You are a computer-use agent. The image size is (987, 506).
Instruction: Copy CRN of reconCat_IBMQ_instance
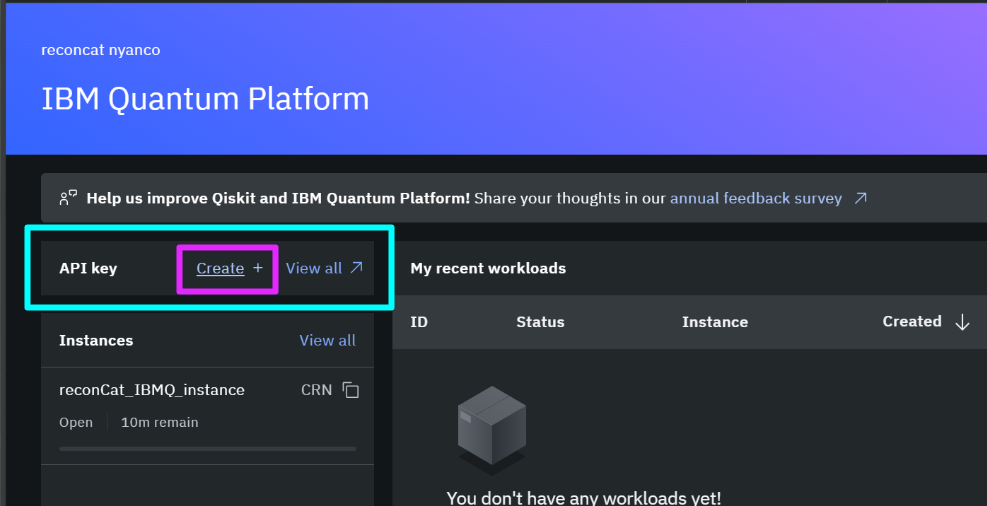point(351,390)
